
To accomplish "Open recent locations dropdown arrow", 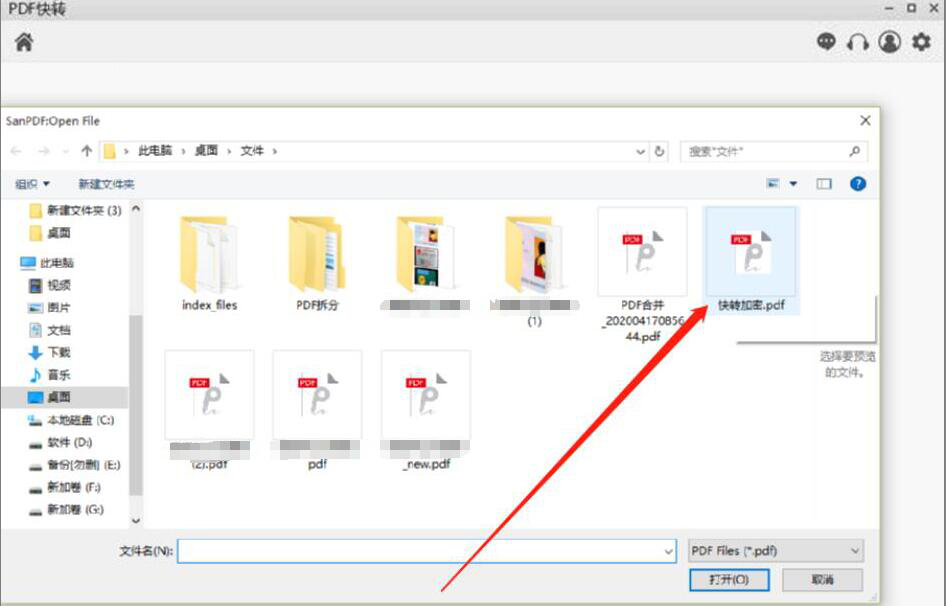I will point(65,151).
